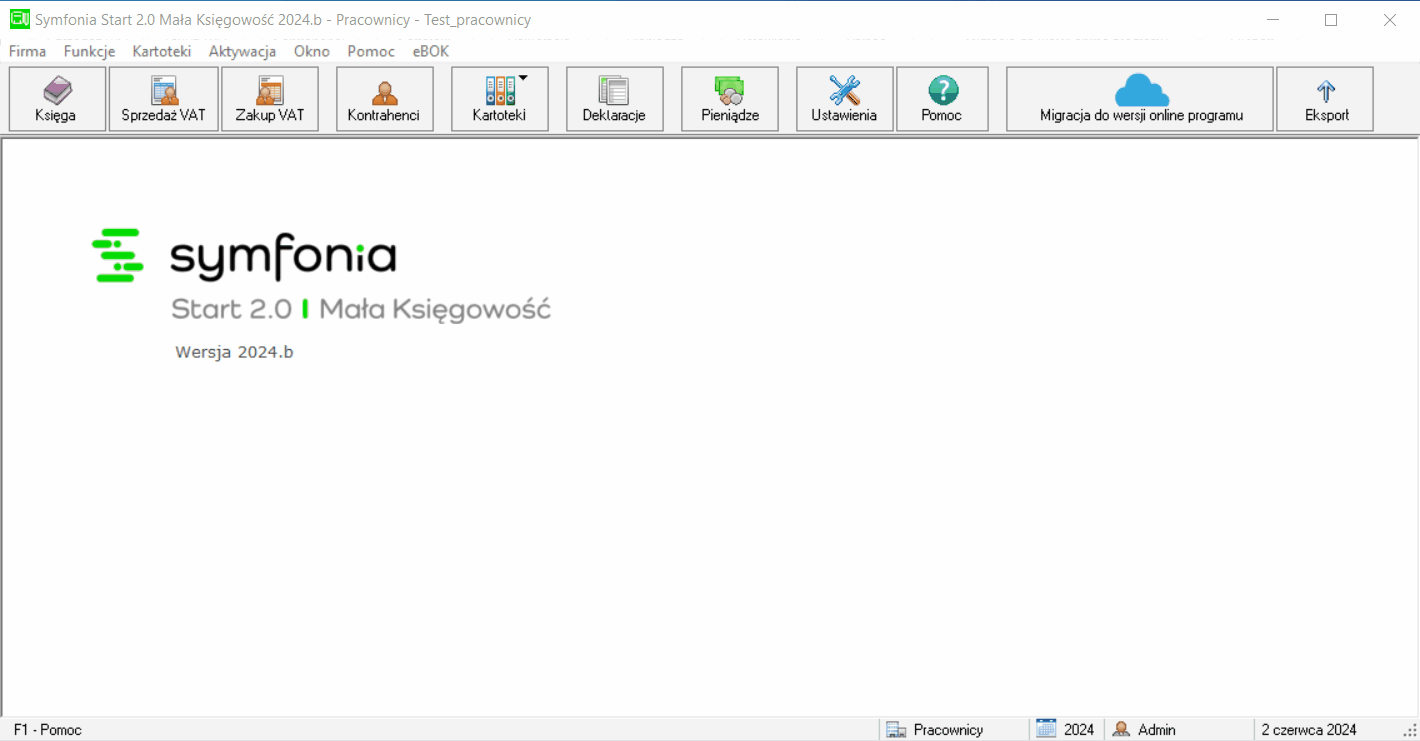The image size is (1420, 741).
Task: Open the Aktywacja menu
Action: [x=242, y=51]
